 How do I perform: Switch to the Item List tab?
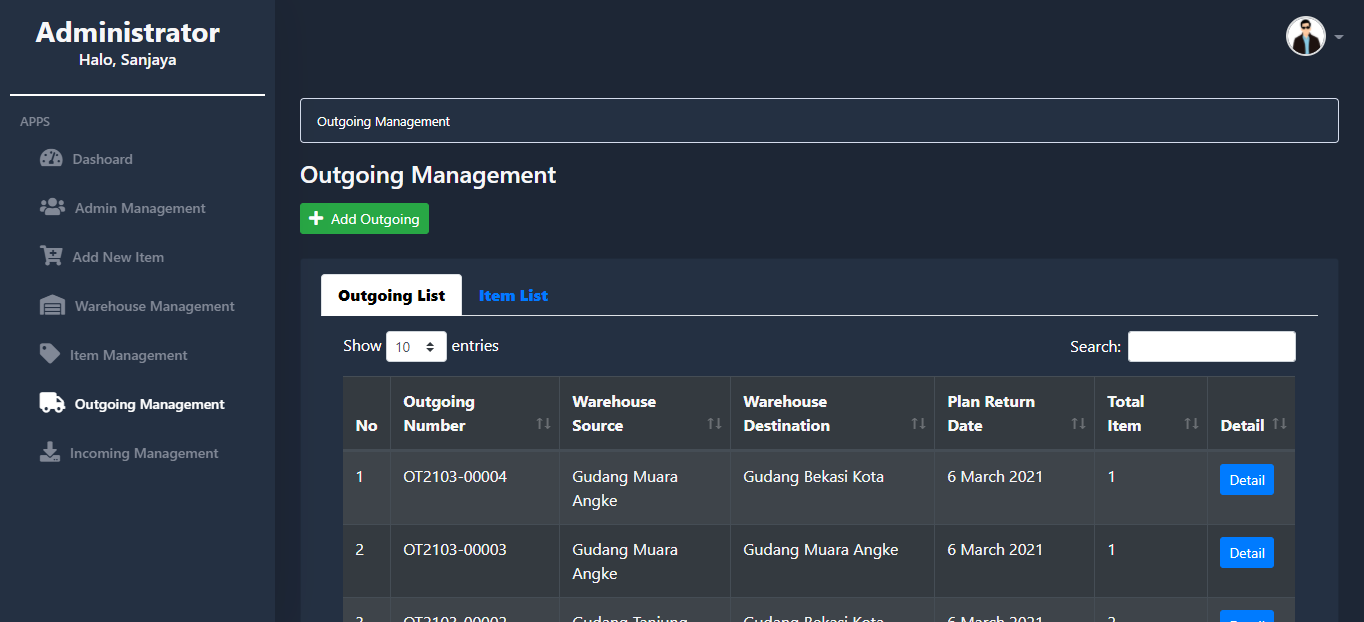click(x=513, y=296)
